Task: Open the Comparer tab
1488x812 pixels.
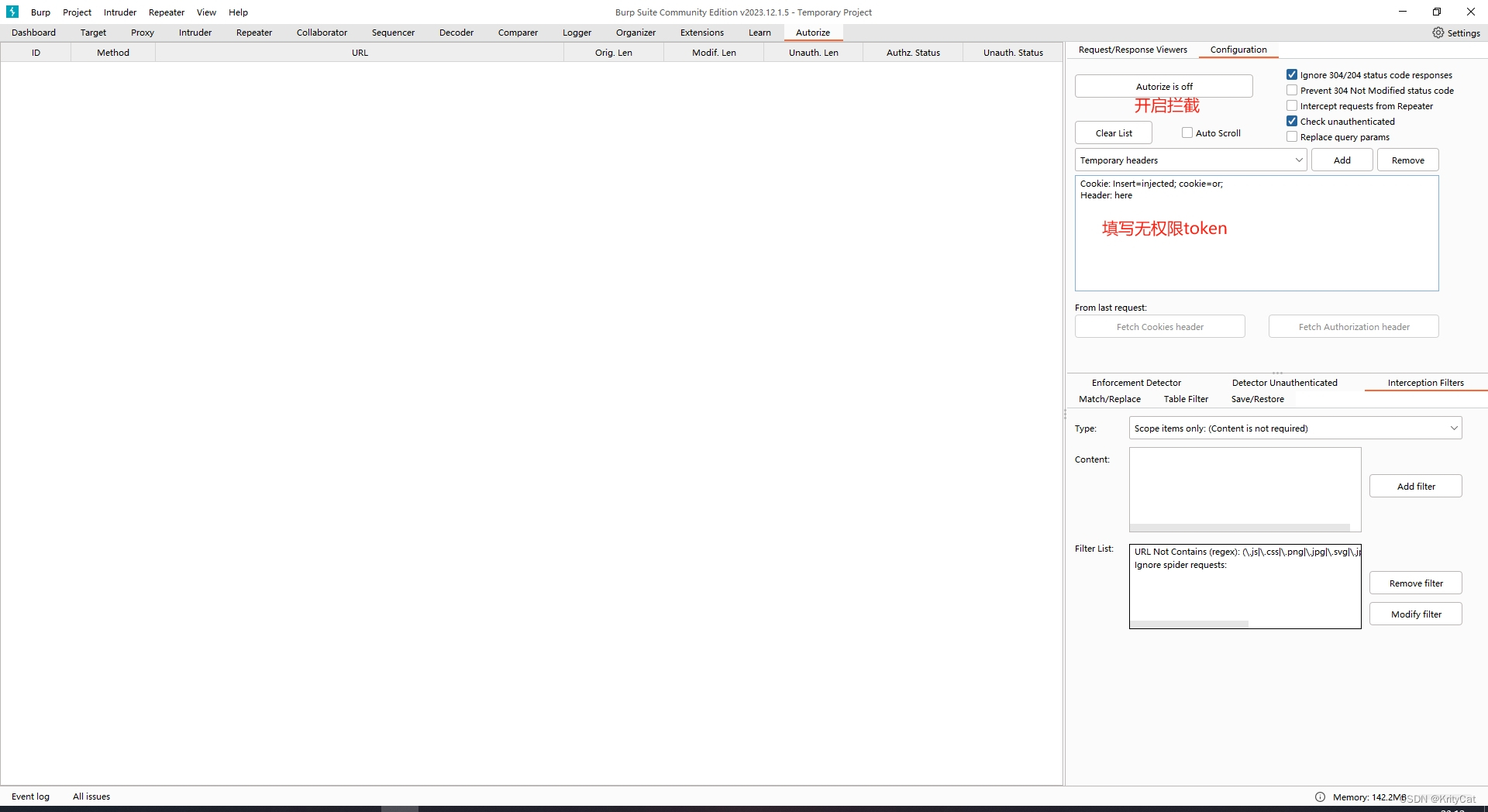Action: coord(518,33)
